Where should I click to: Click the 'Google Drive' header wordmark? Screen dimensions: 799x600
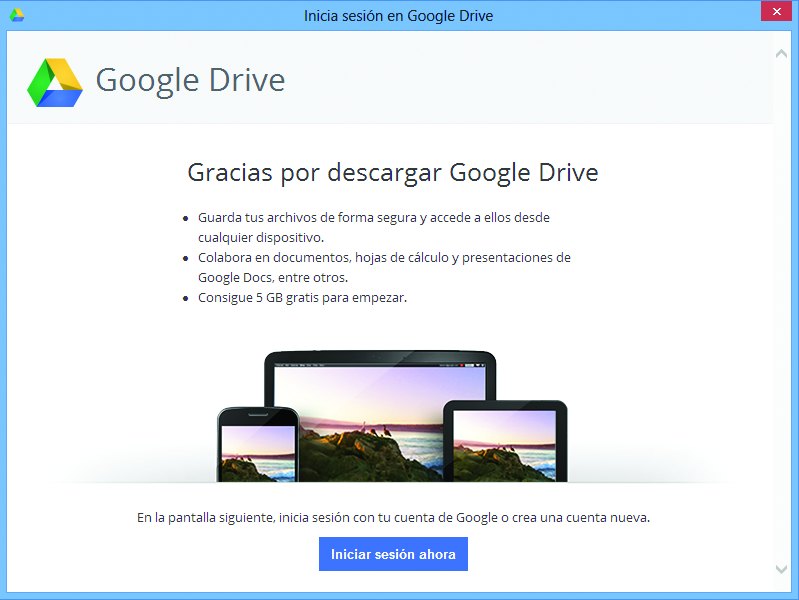[x=190, y=81]
